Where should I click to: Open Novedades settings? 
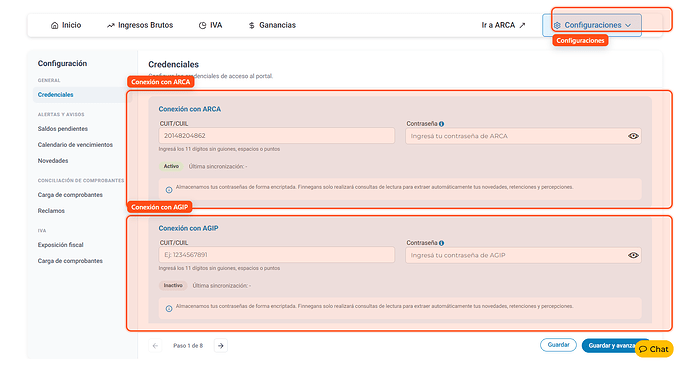53,161
